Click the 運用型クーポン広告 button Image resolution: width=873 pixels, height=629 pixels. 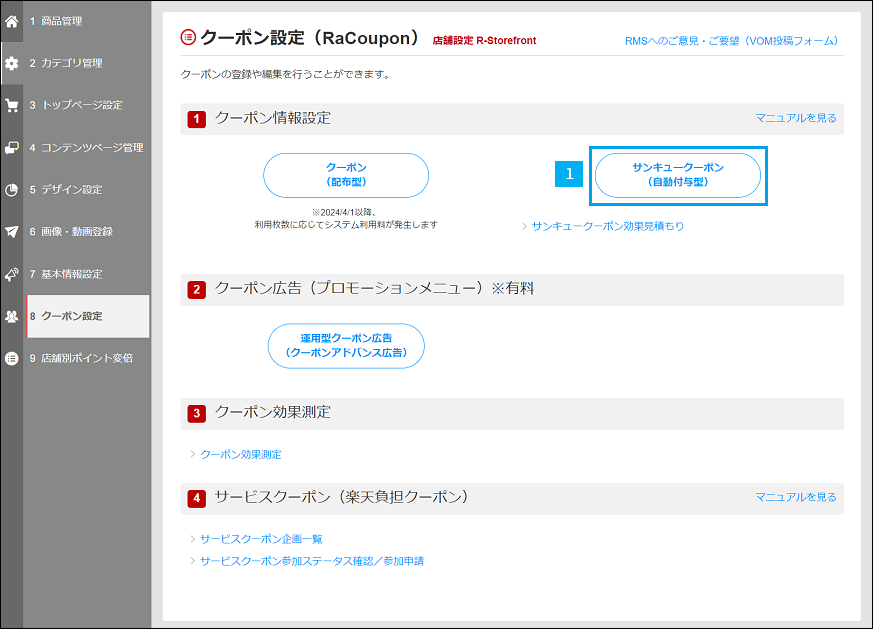(345, 346)
